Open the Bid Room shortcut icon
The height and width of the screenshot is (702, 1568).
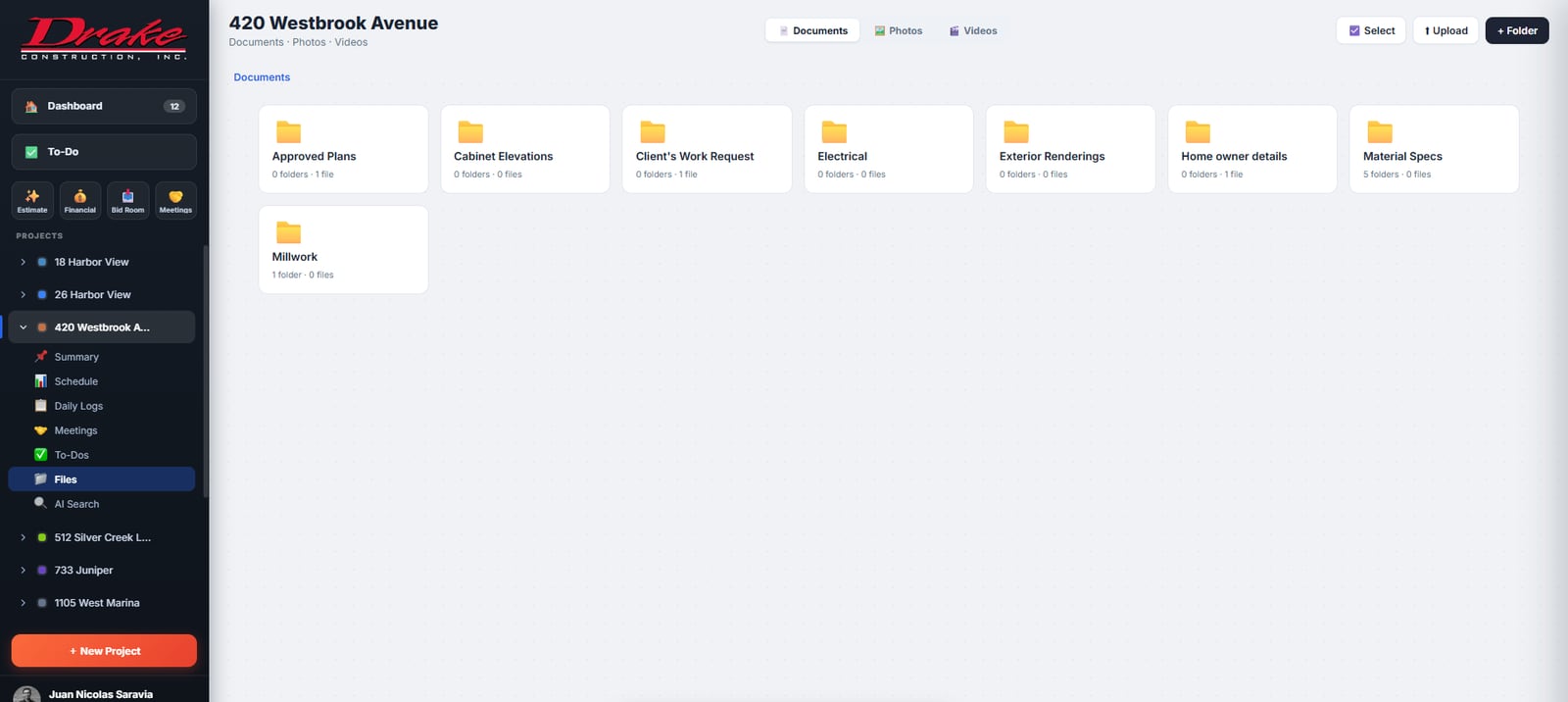click(127, 200)
